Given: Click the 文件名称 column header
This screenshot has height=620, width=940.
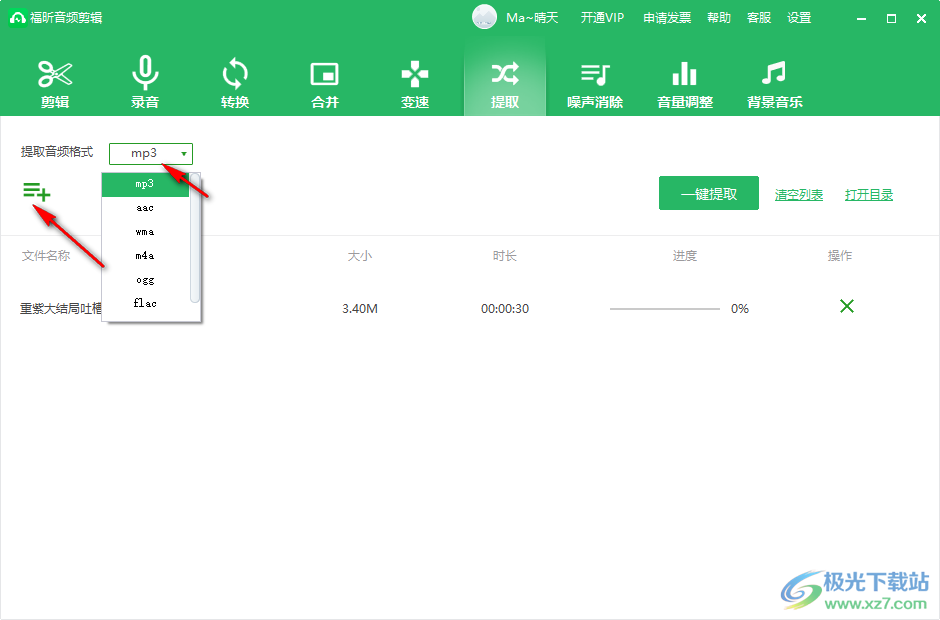Looking at the screenshot, I should coord(46,256).
